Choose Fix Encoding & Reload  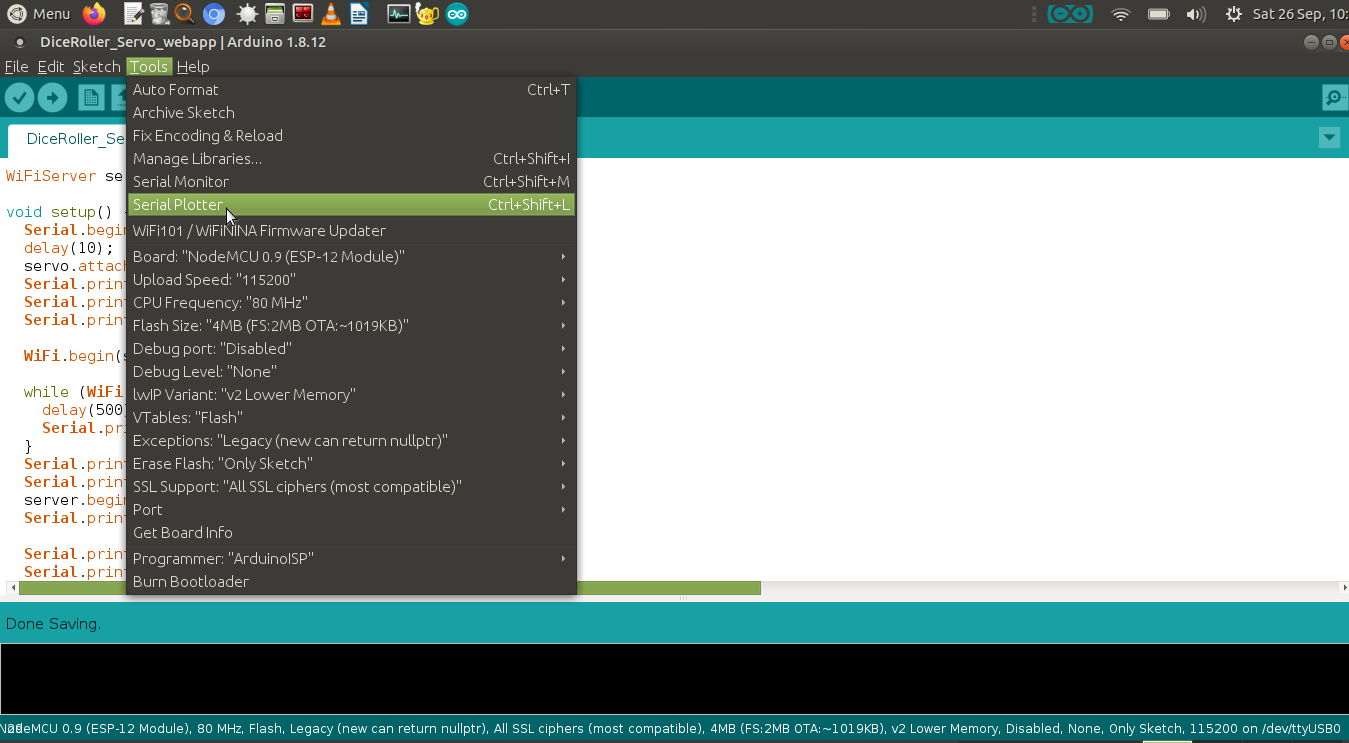coord(352,136)
